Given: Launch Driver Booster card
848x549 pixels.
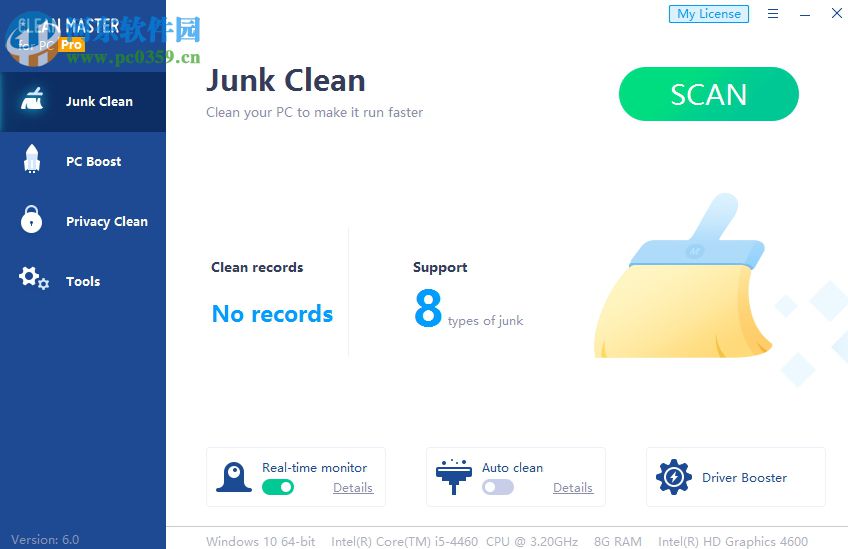Looking at the screenshot, I should 736,477.
